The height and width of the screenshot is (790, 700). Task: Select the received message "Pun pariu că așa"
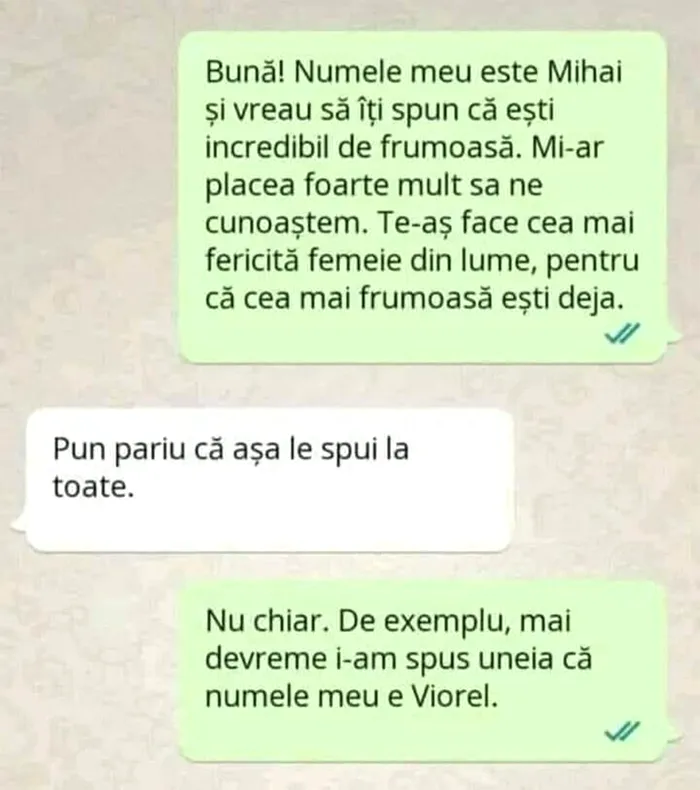coord(270,480)
